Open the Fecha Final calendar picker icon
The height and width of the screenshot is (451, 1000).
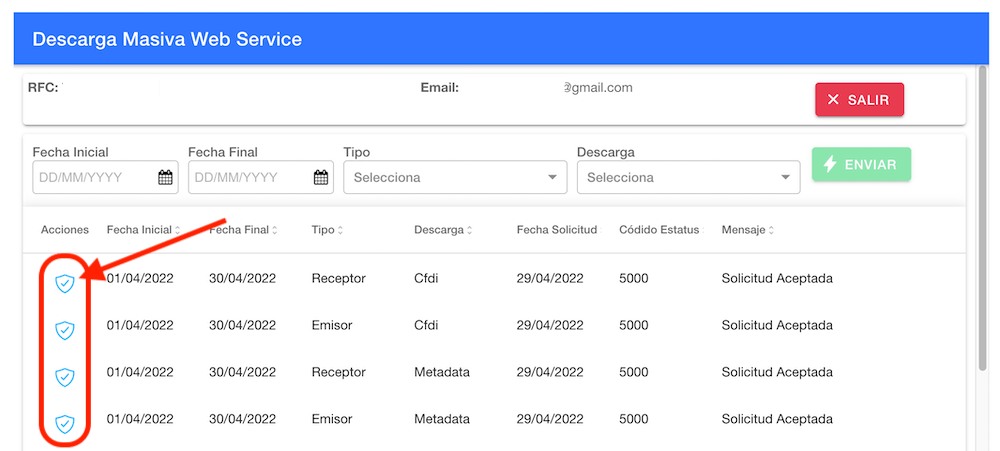[x=321, y=177]
